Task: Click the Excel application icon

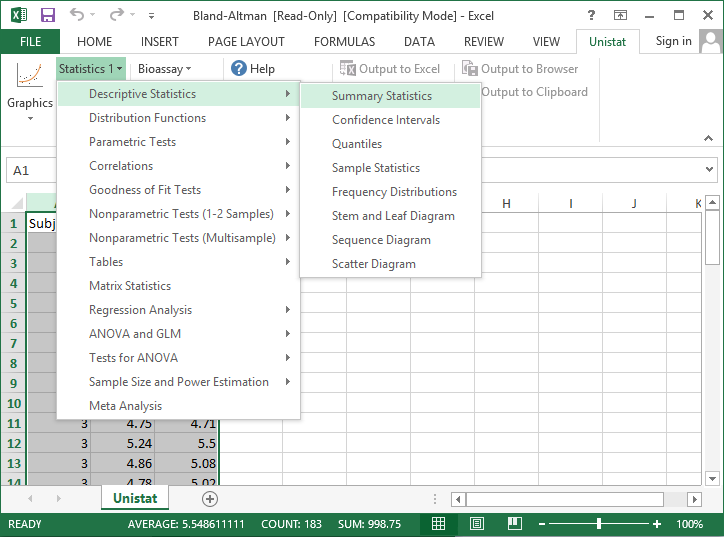Action: pos(18,15)
